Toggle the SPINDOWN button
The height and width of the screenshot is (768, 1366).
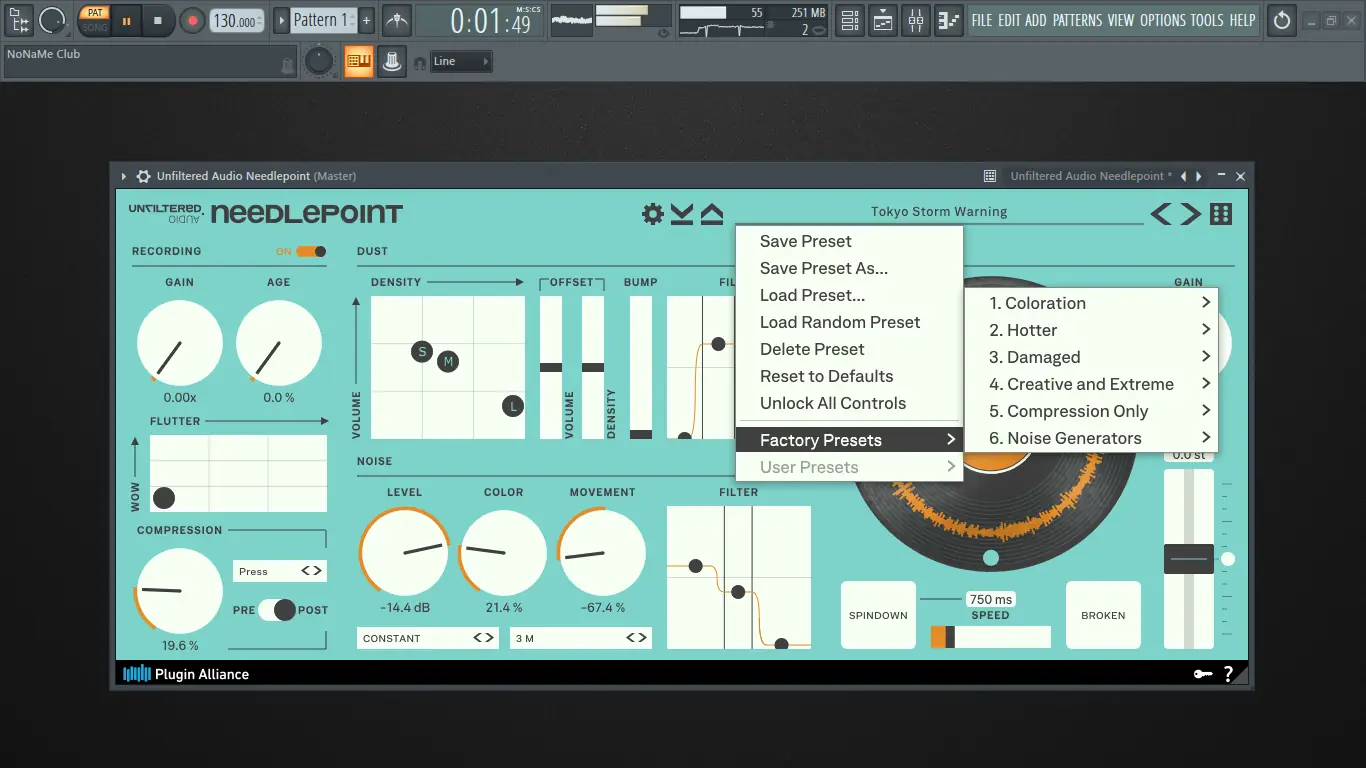tap(878, 615)
